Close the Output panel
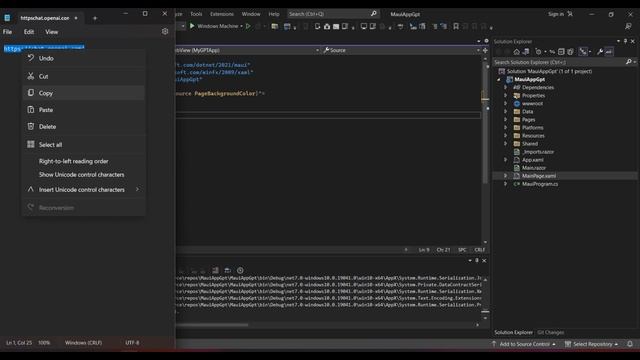This screenshot has width=640, height=360. pos(484,260)
